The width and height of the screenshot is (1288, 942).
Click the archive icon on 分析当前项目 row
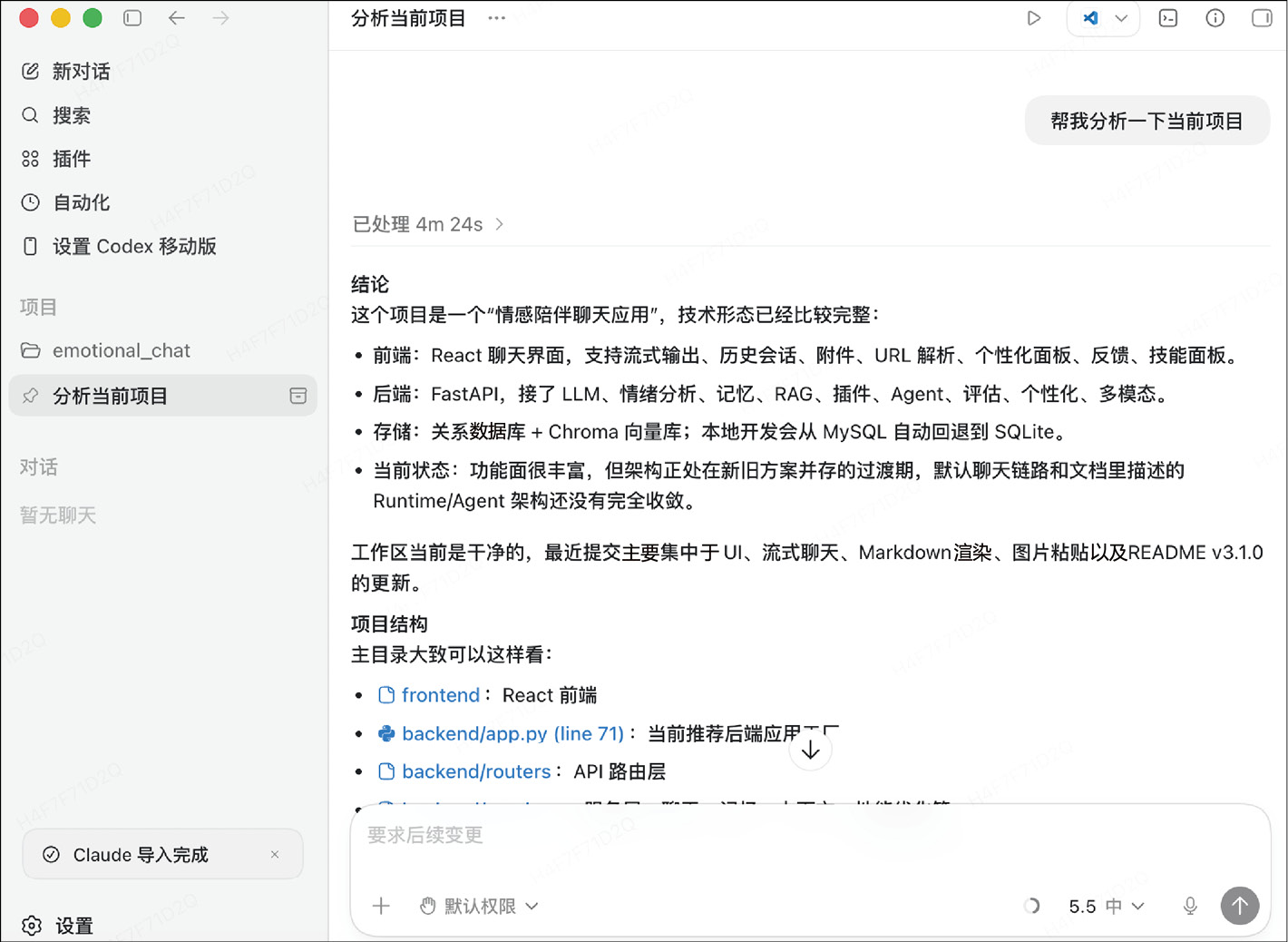pos(298,396)
